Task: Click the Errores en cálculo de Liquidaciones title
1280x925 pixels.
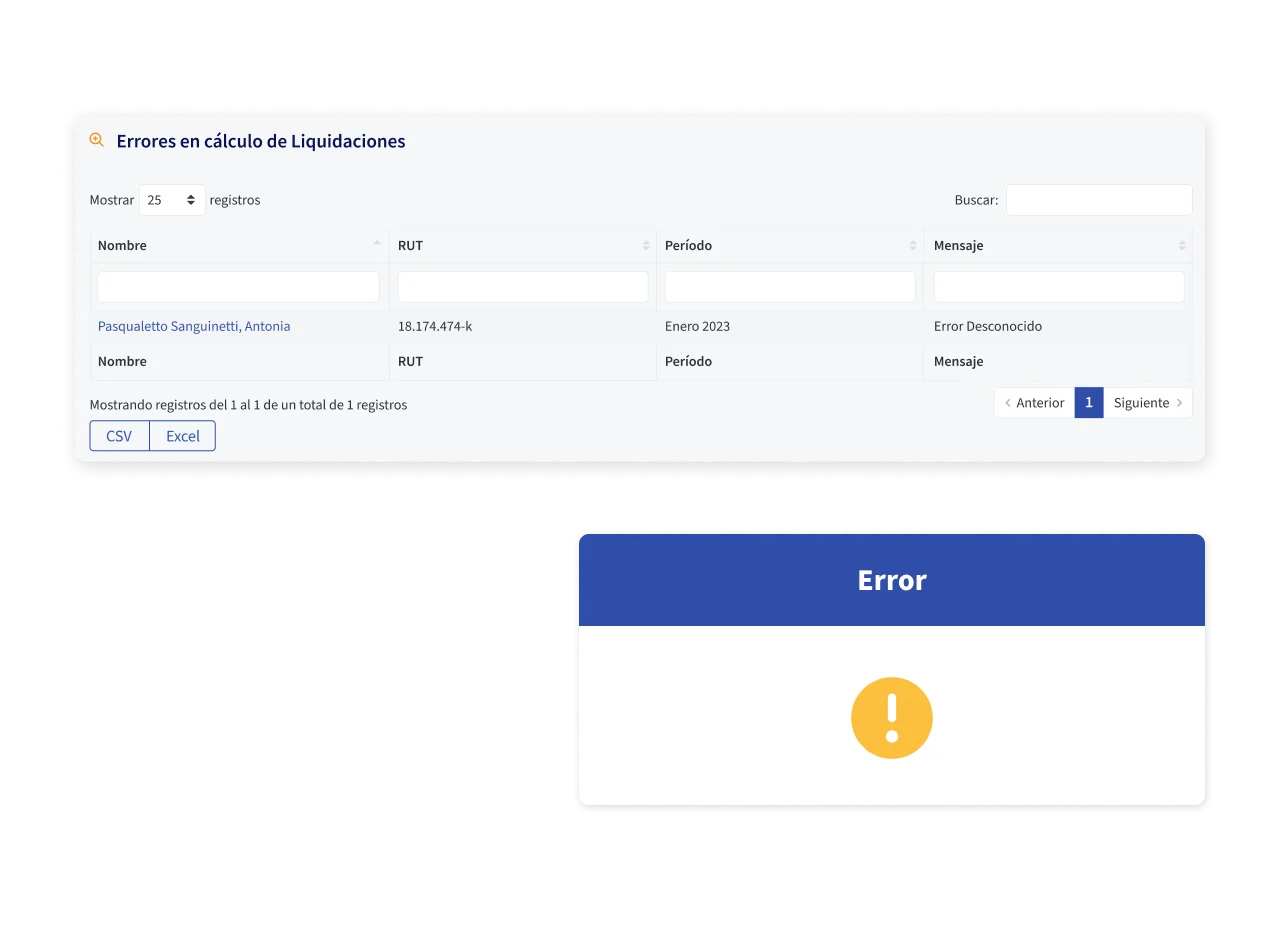Action: [x=261, y=141]
